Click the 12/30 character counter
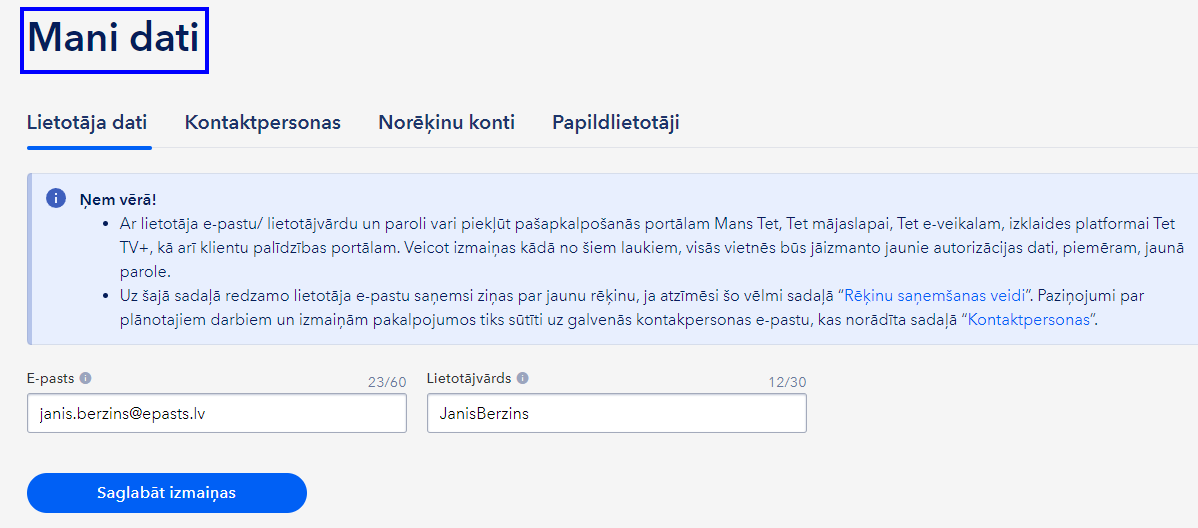1198x528 pixels. pos(787,383)
